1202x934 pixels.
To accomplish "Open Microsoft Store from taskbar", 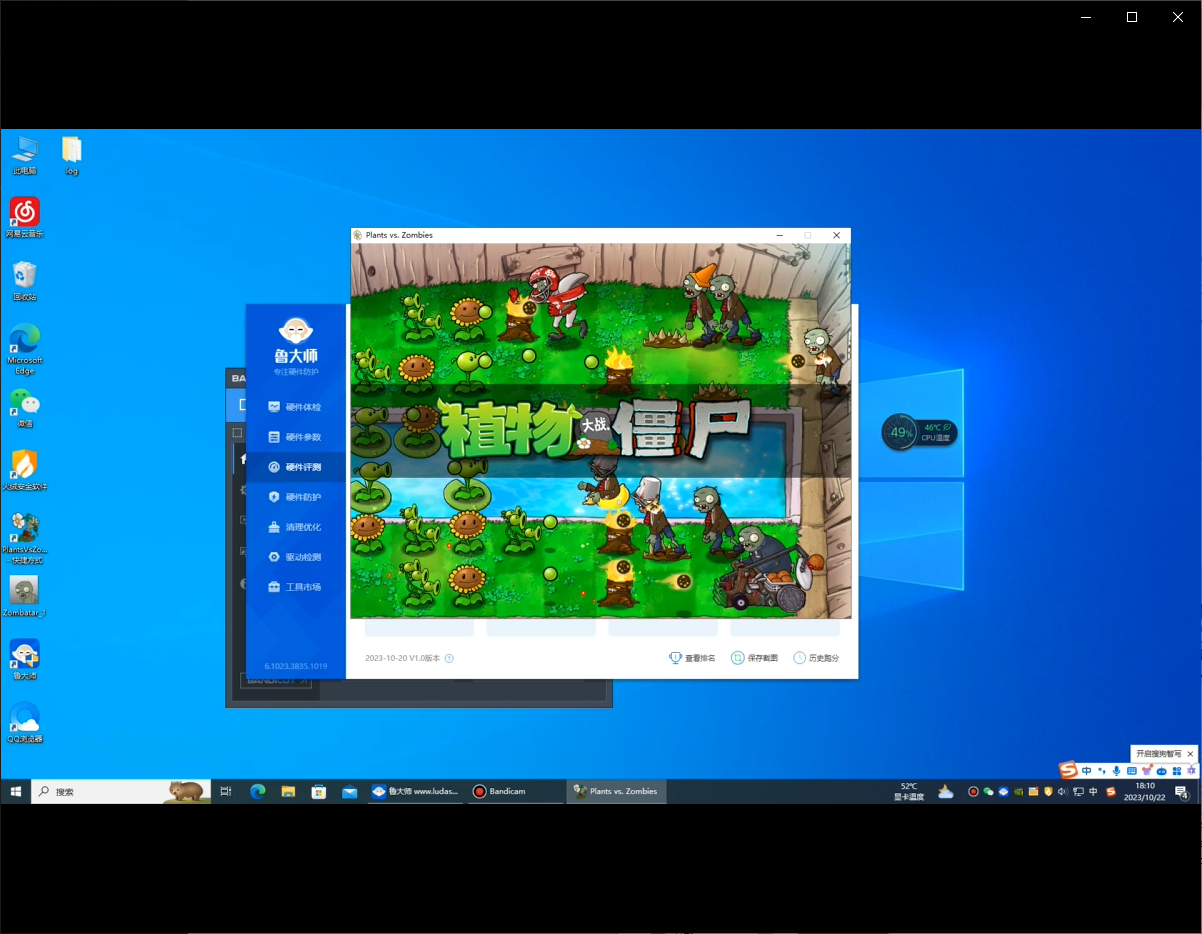I will coord(319,791).
